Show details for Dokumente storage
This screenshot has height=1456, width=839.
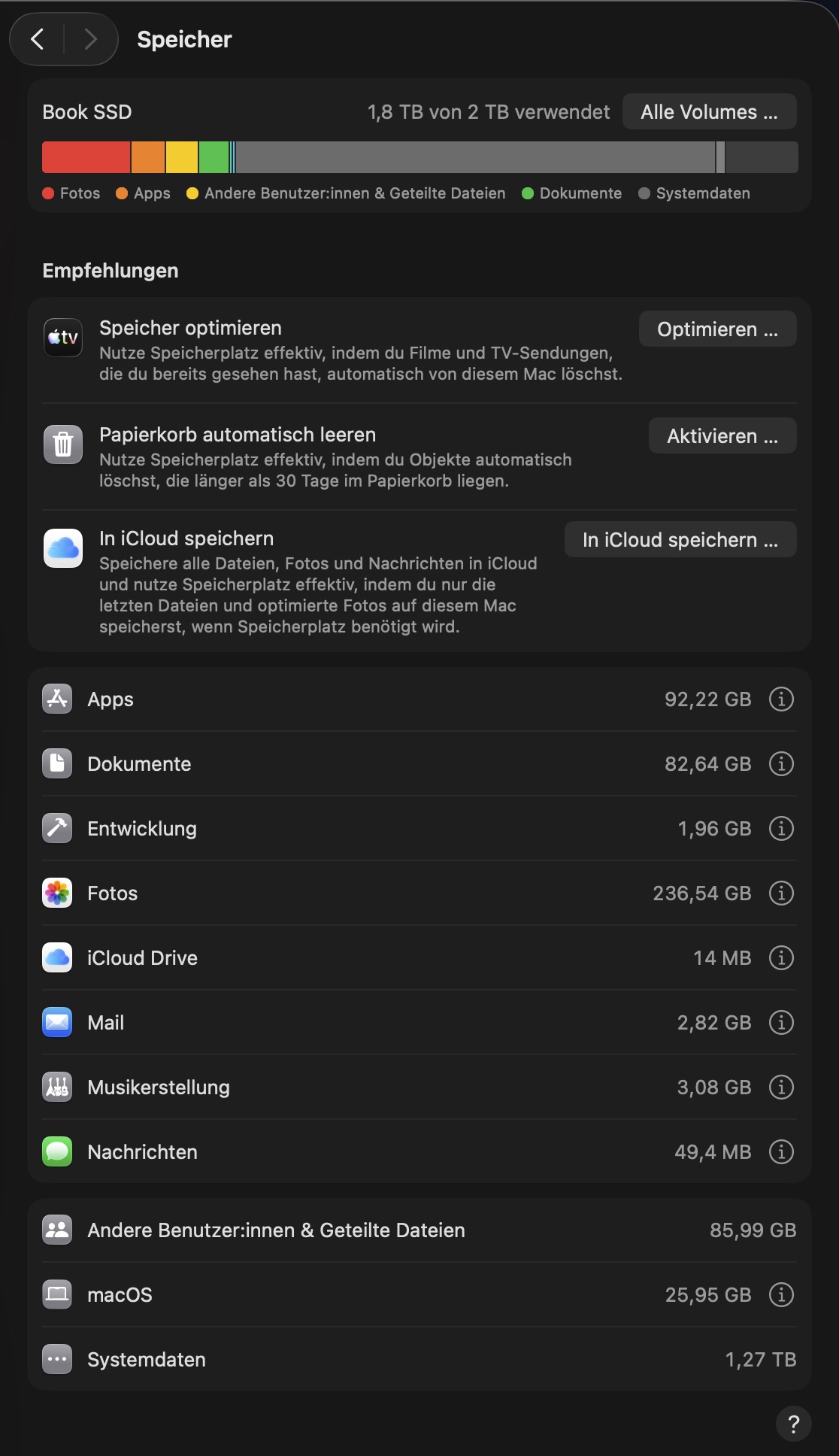click(781, 764)
